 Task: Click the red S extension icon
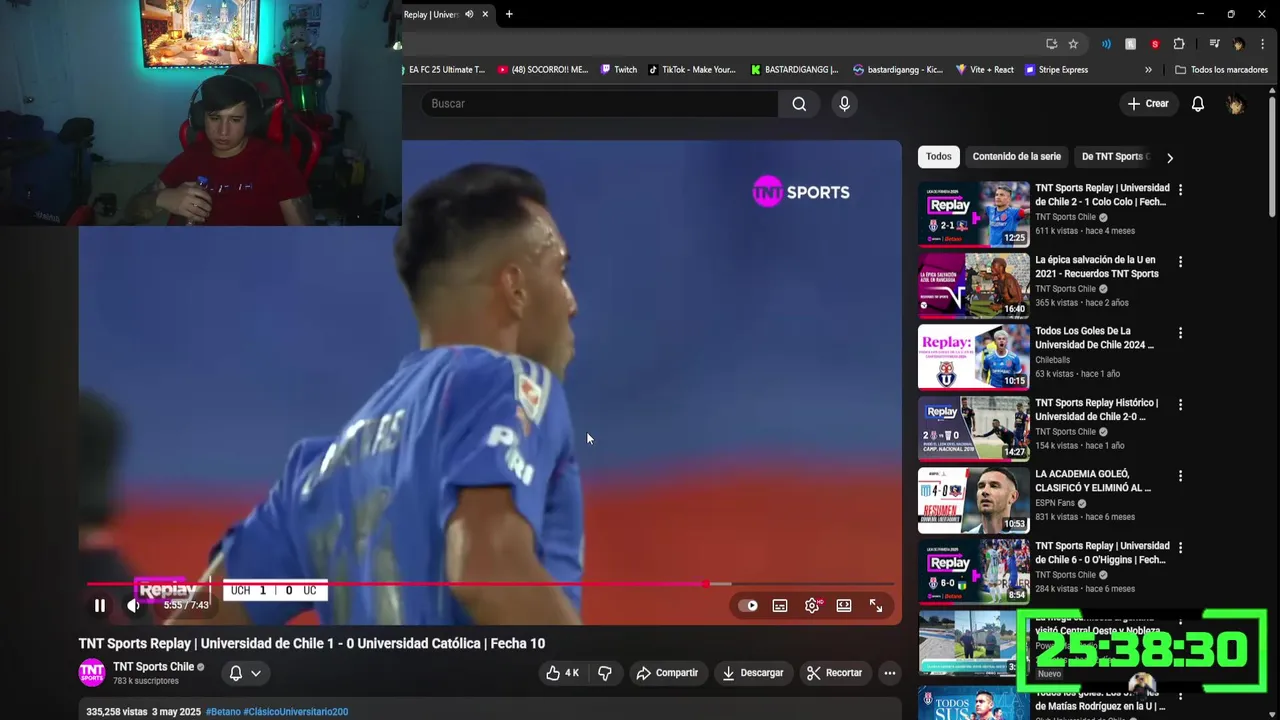(x=1155, y=44)
